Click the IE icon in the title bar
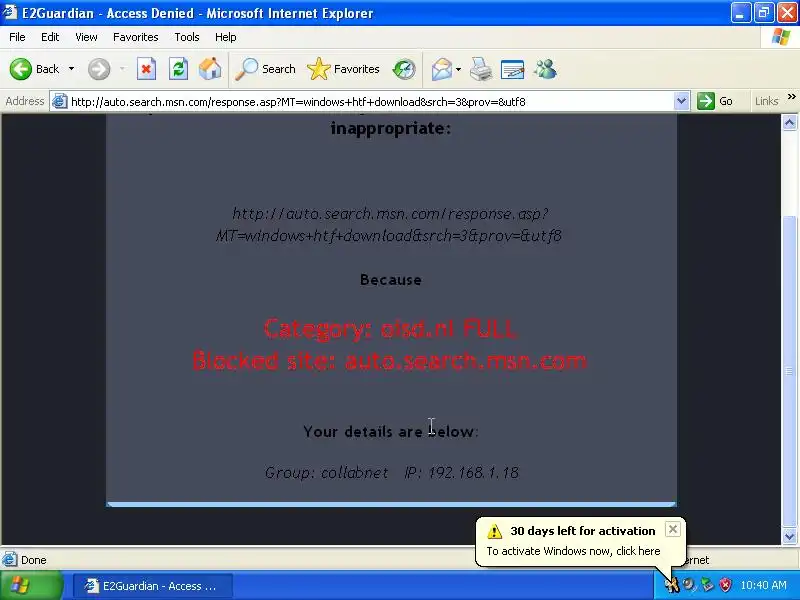 (x=10, y=12)
